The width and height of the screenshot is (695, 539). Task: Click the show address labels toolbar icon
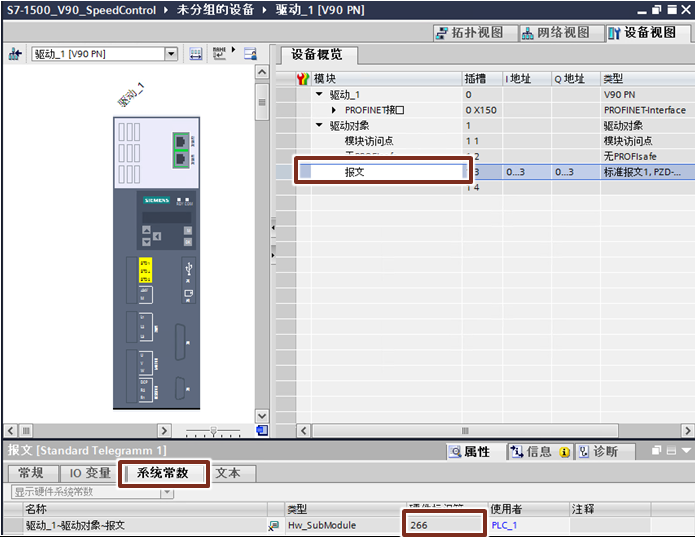(195, 54)
